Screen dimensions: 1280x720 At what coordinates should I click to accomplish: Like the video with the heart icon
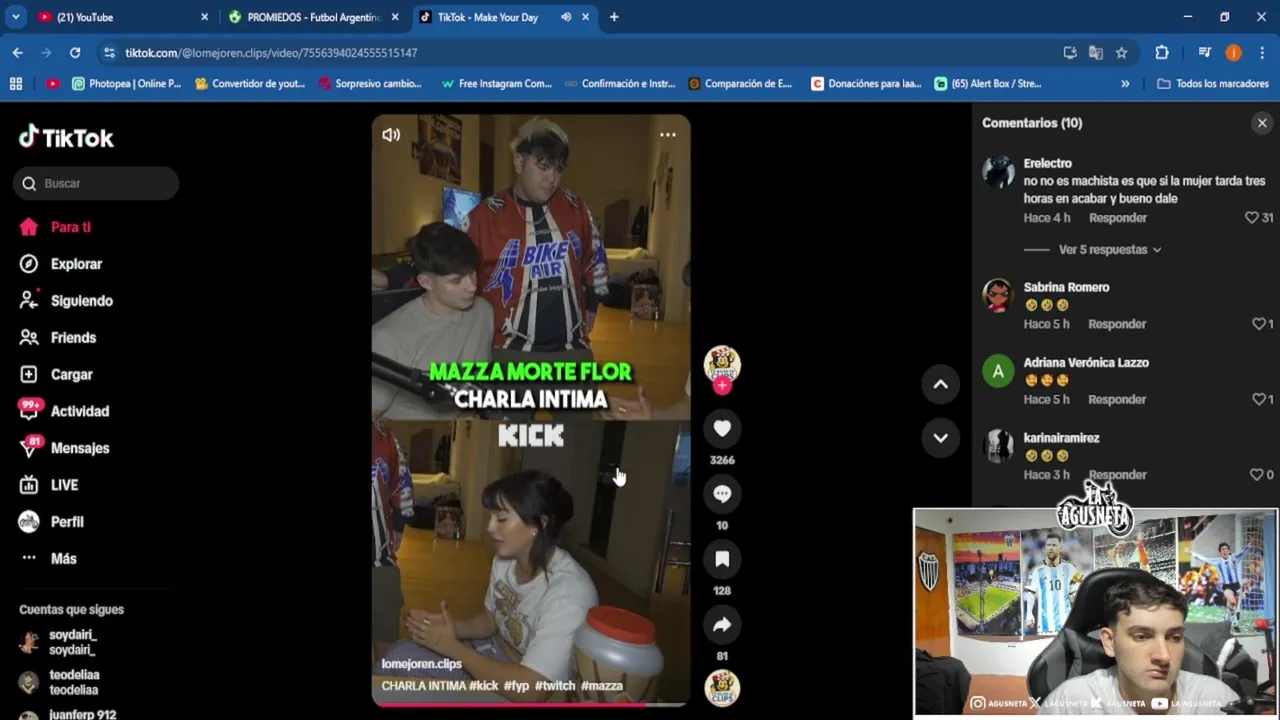(722, 429)
